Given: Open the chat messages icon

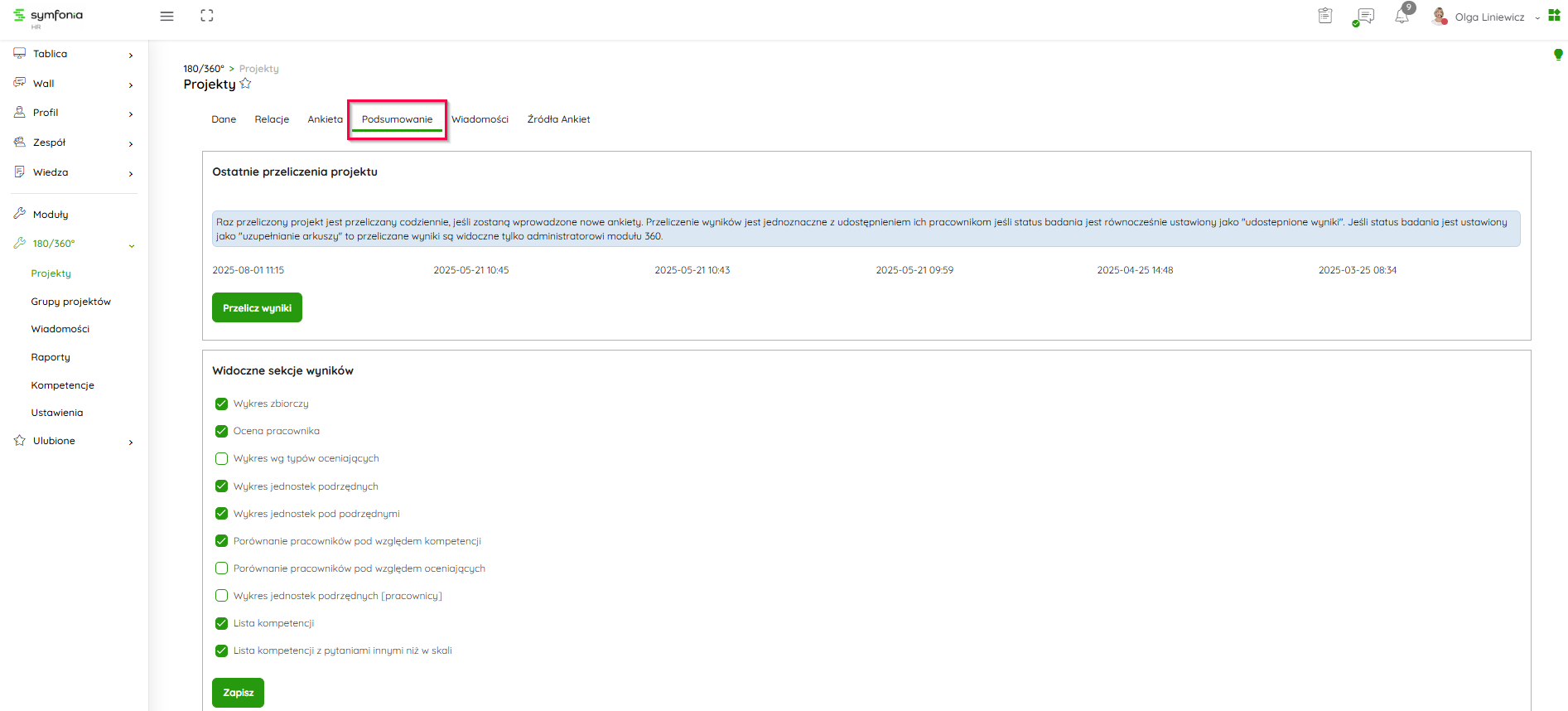Looking at the screenshot, I should click(x=1364, y=17).
